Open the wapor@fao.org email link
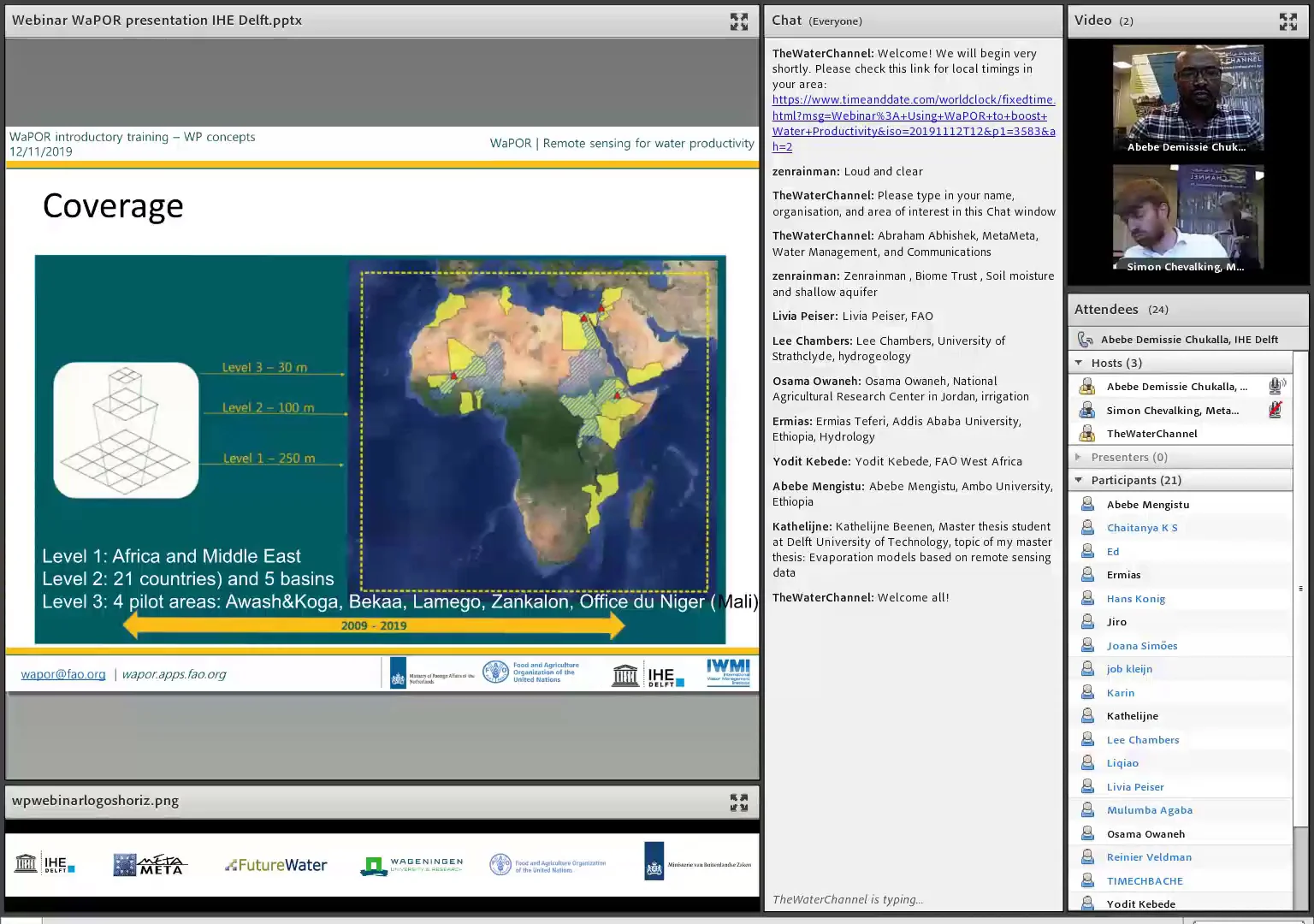This screenshot has width=1314, height=924. coord(63,674)
